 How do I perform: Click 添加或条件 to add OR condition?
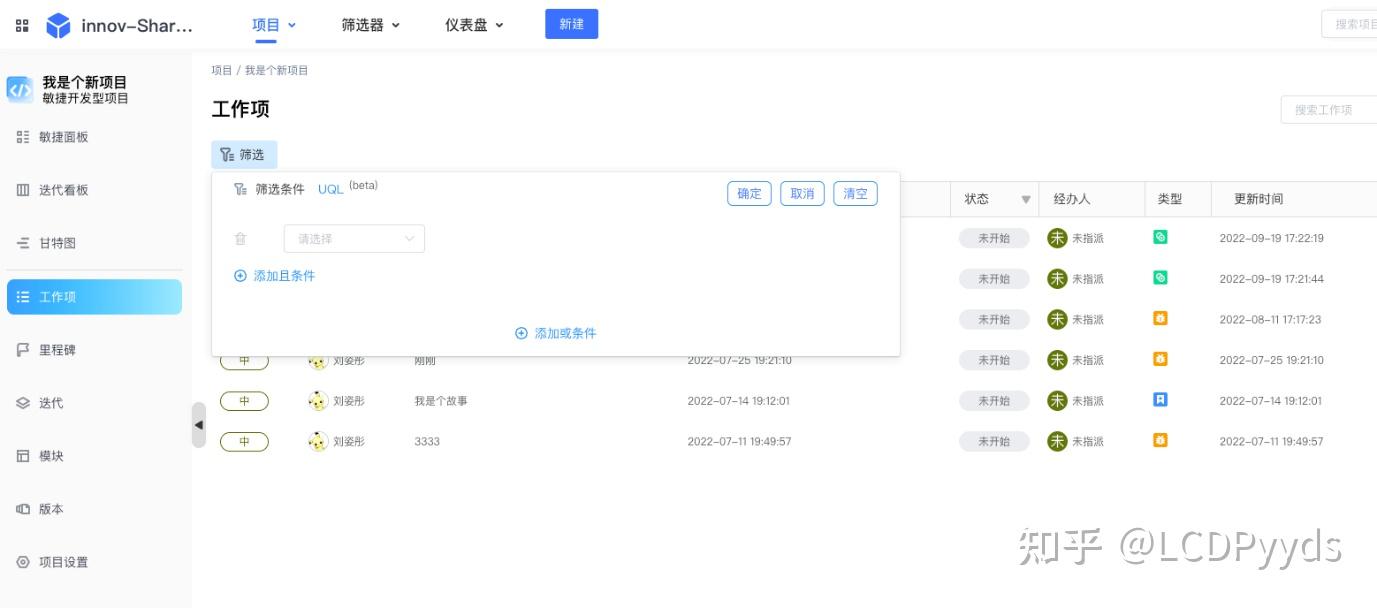tap(555, 334)
